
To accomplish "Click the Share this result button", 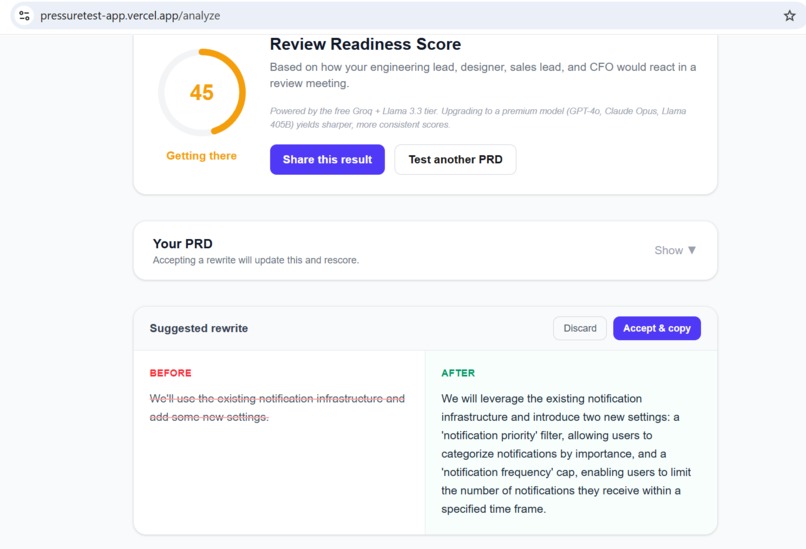I will pos(327,159).
